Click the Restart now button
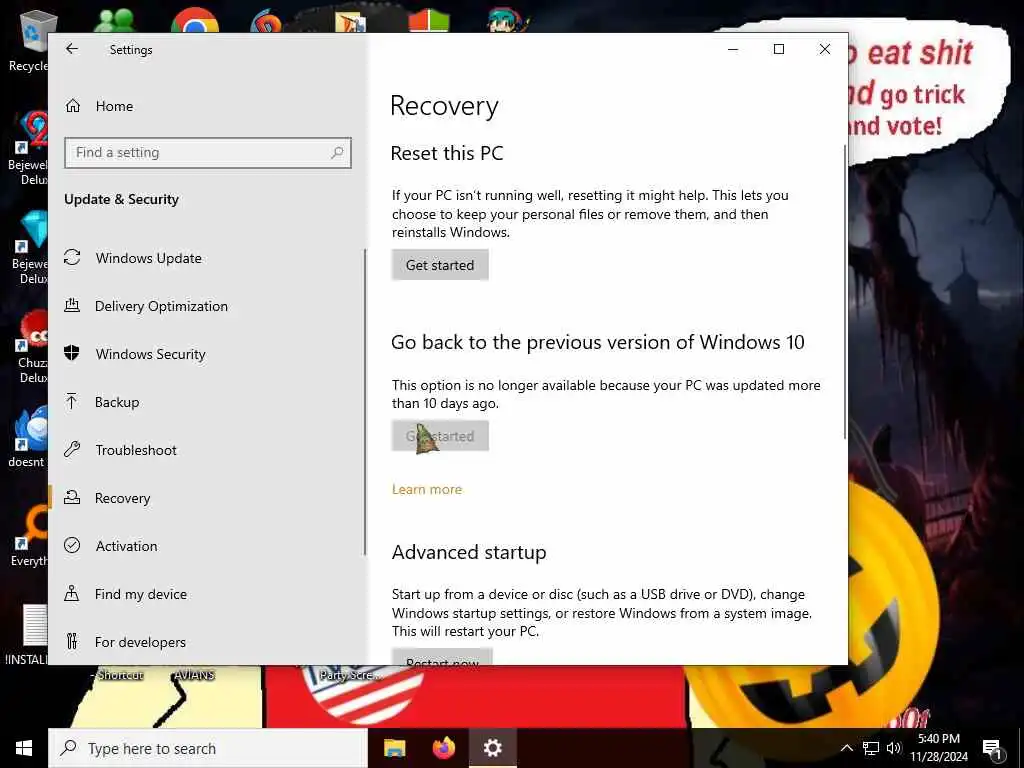Screen dimensions: 1024x768 [442, 657]
